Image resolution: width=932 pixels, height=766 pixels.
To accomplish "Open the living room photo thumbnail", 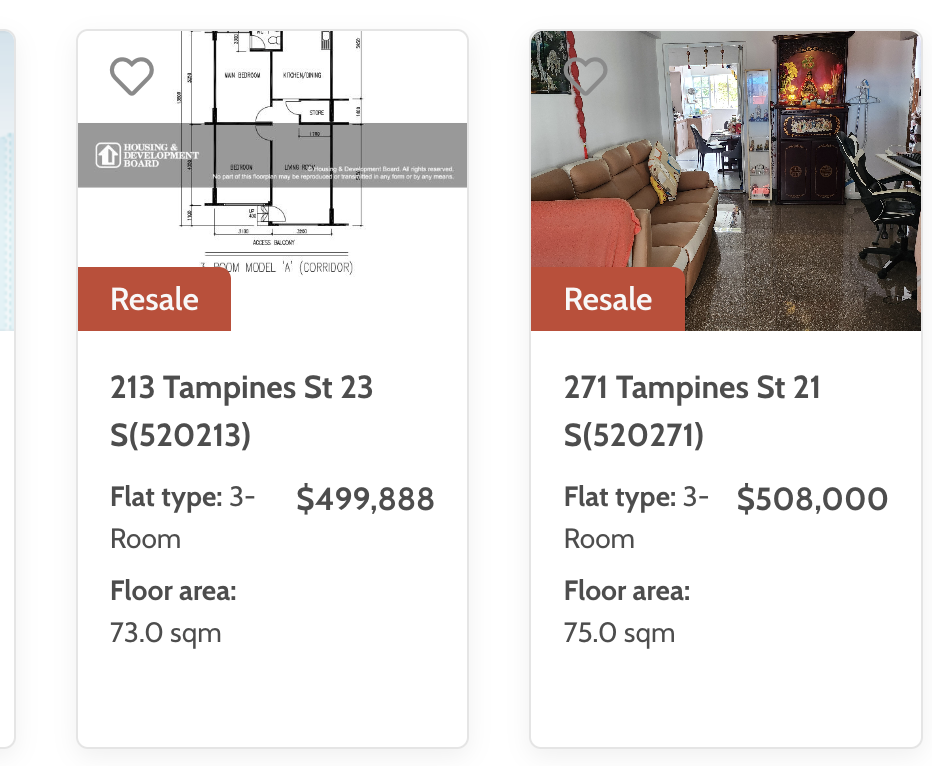I will [726, 181].
